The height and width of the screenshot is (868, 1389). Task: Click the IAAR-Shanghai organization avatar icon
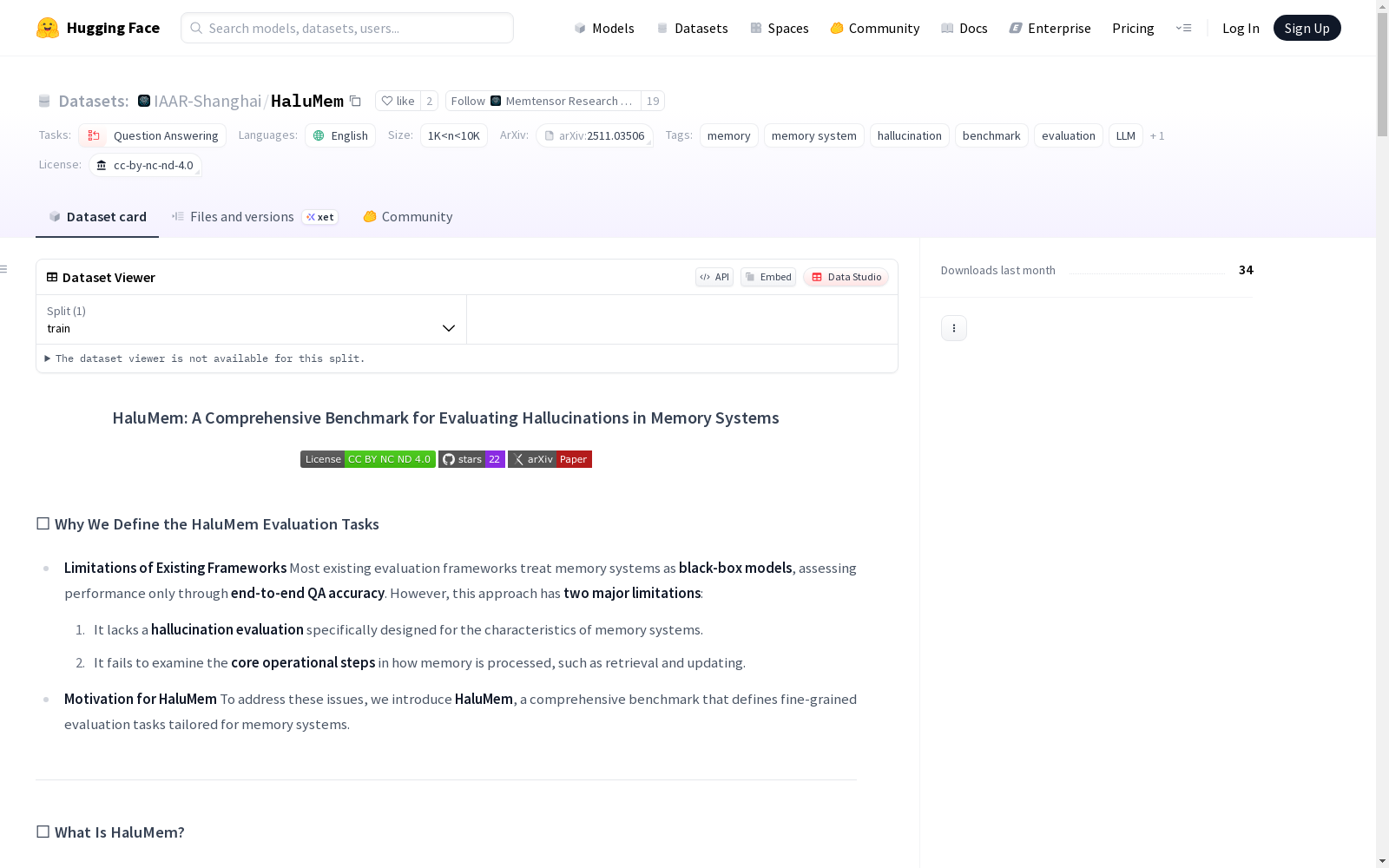tap(144, 101)
